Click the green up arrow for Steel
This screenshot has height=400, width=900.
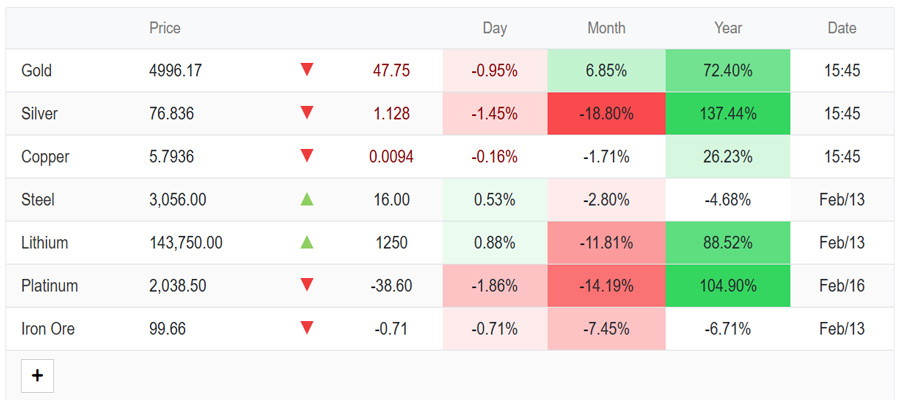307,199
